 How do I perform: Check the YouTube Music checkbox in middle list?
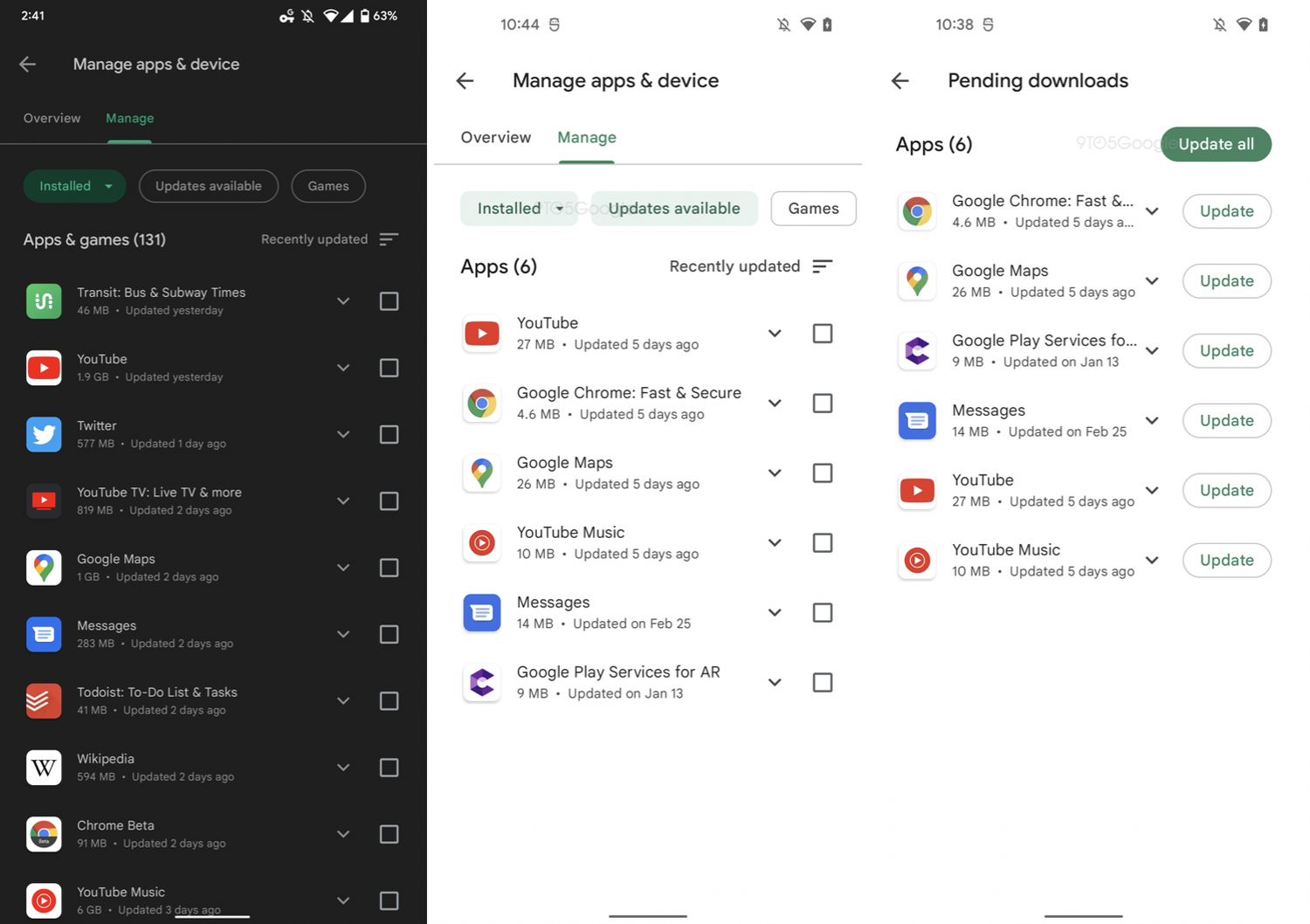point(823,543)
